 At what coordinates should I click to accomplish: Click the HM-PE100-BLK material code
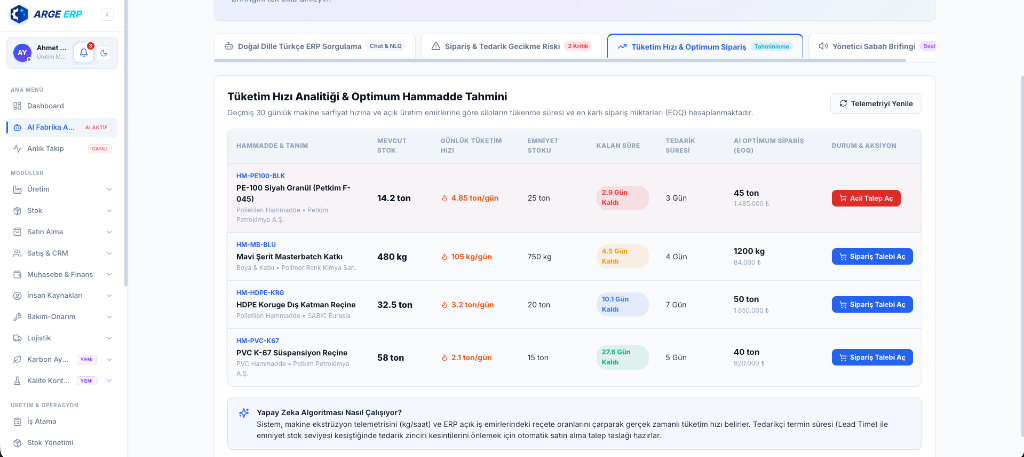[x=261, y=176]
